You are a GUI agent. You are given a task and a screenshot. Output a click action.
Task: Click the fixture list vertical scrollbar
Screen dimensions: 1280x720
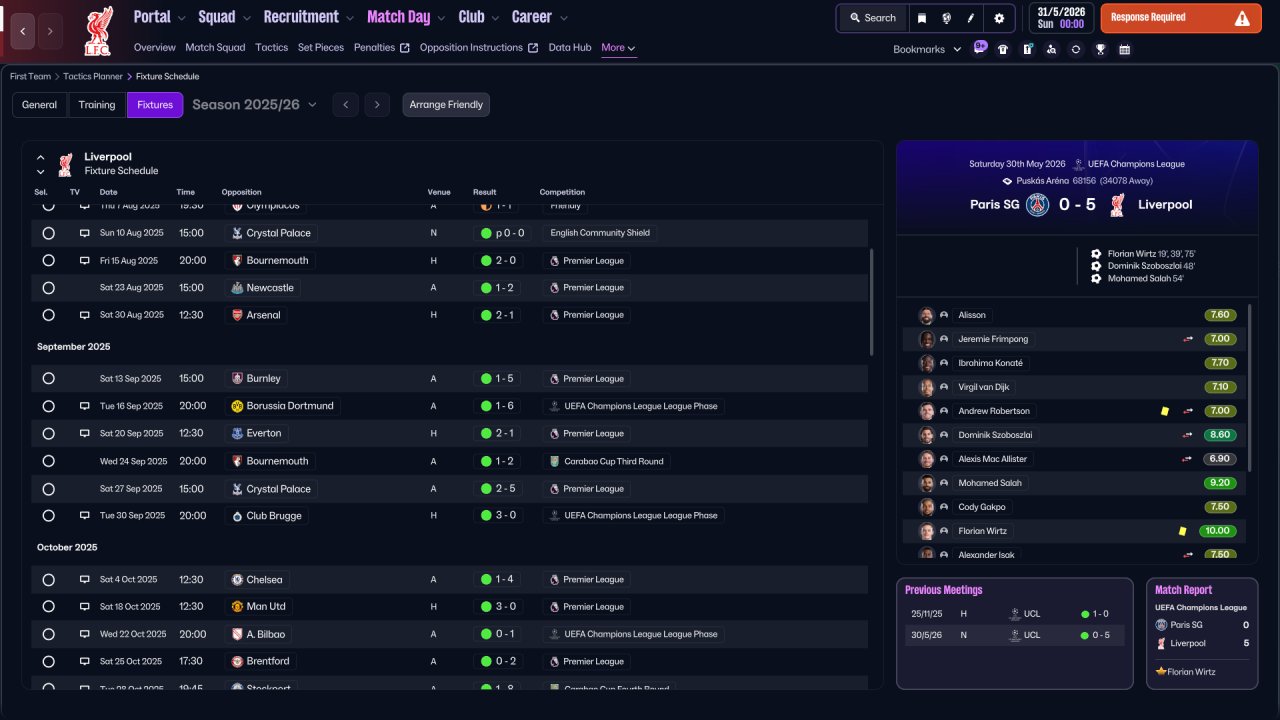pos(872,302)
